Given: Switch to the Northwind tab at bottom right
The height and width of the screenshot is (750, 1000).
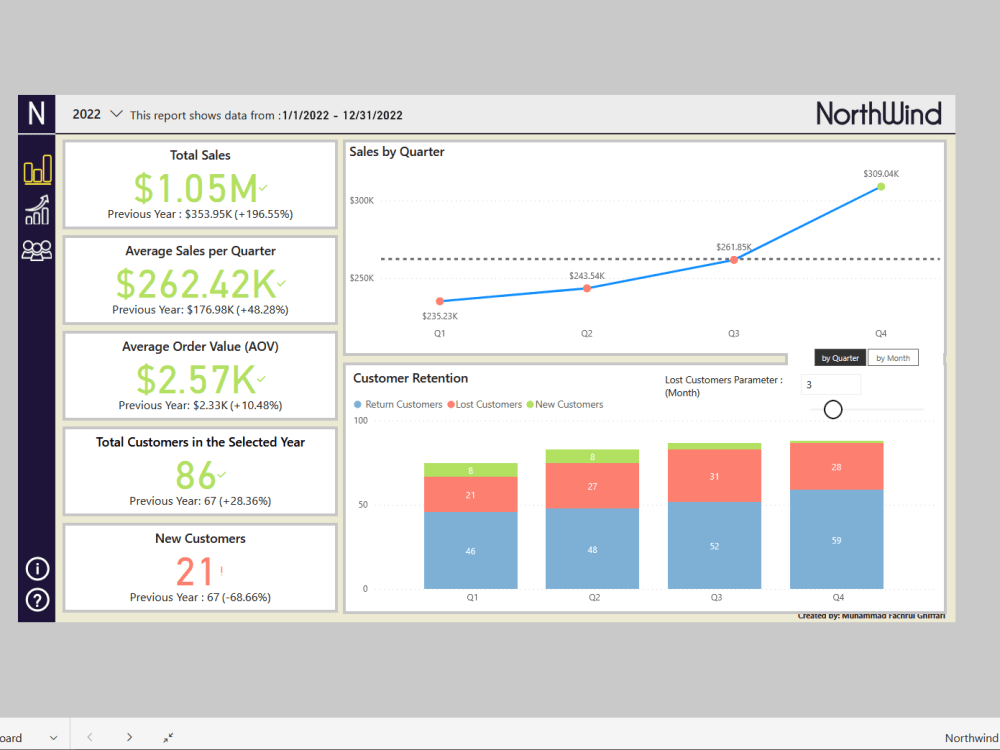Looking at the screenshot, I should 969,737.
